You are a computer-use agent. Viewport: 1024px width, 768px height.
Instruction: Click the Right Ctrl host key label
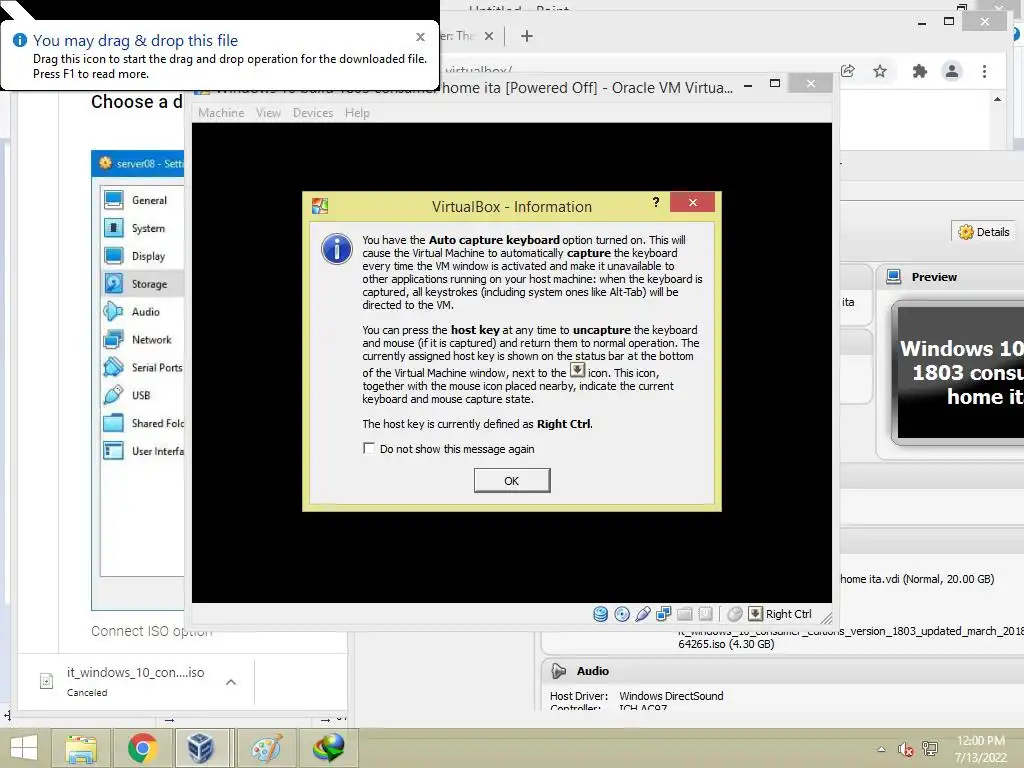[x=788, y=614]
